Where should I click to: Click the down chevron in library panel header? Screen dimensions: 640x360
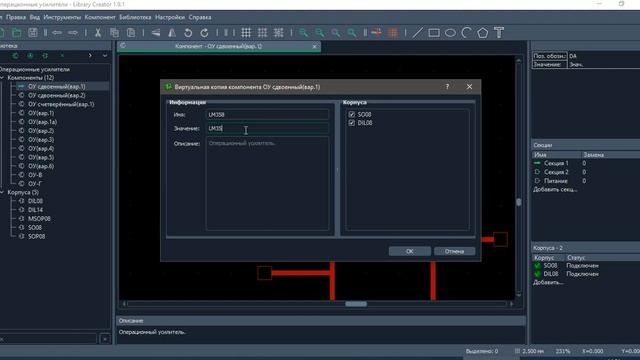coord(105,56)
